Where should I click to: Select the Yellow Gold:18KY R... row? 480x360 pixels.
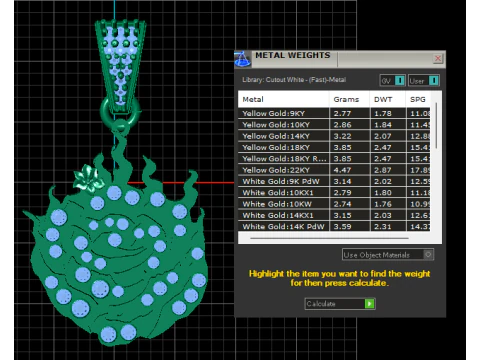pos(334,159)
